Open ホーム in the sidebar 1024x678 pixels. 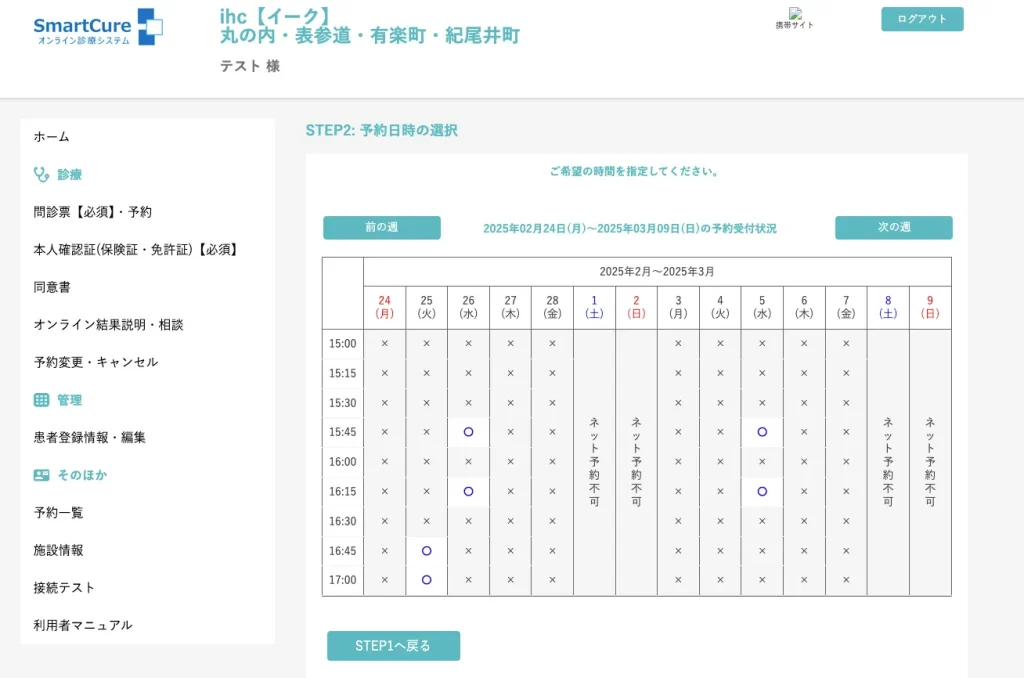point(52,137)
